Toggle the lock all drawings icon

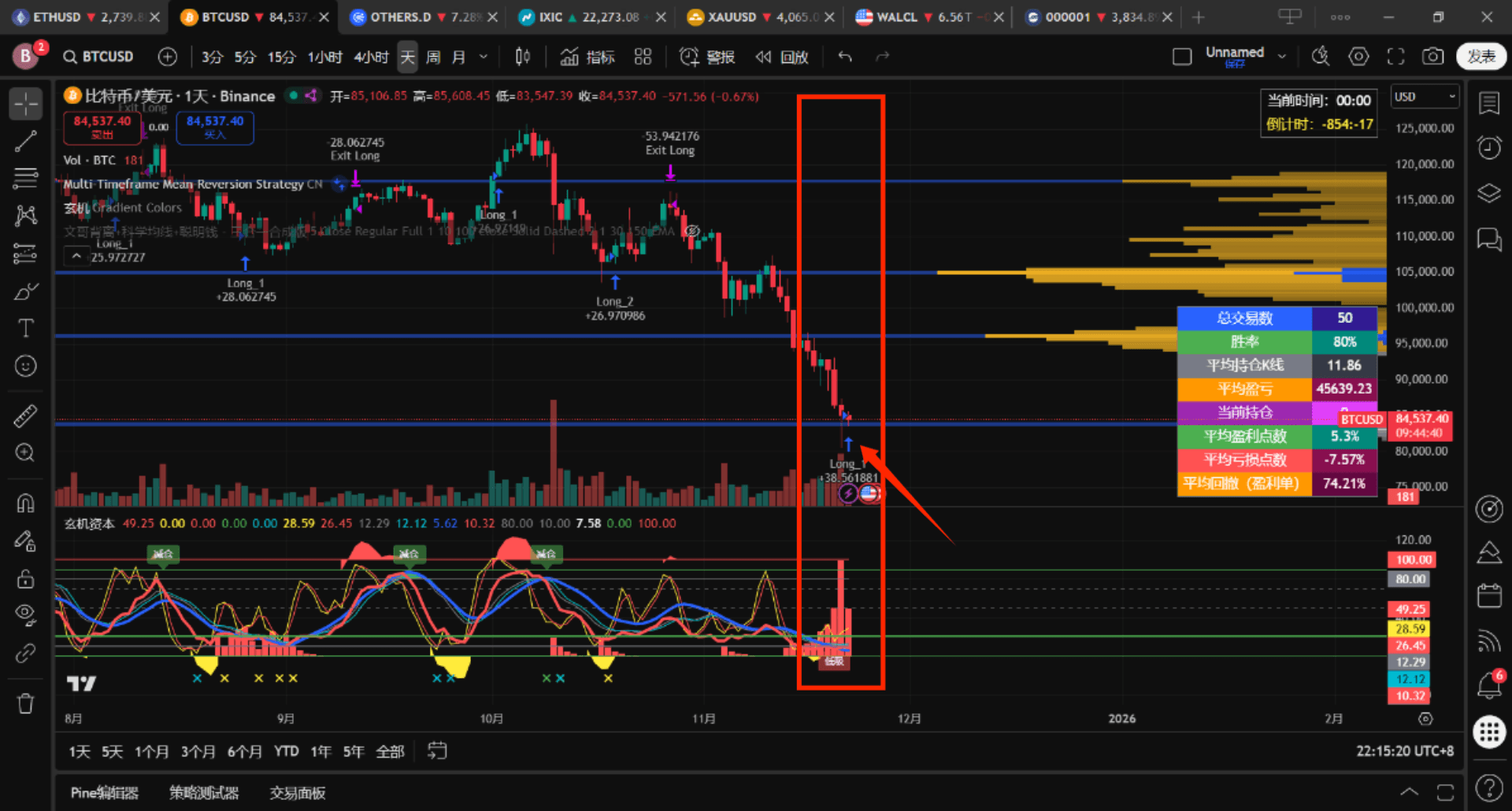(25, 579)
